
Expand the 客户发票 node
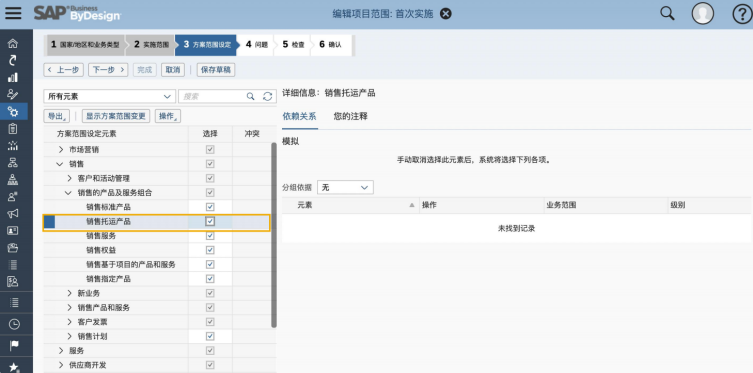[x=69, y=322]
